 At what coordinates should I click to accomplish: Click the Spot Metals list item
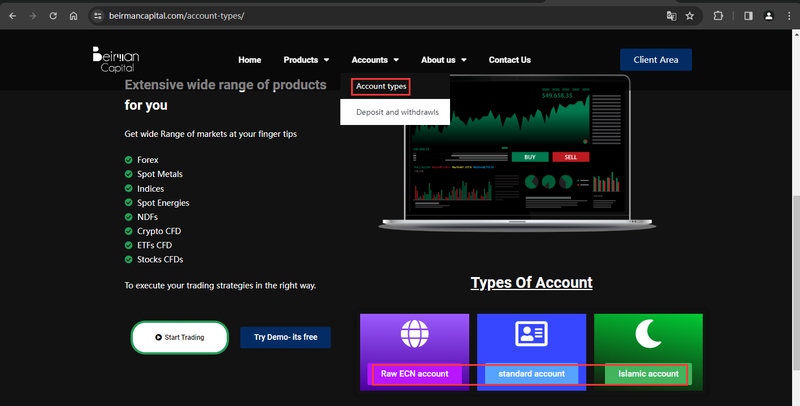(x=160, y=174)
